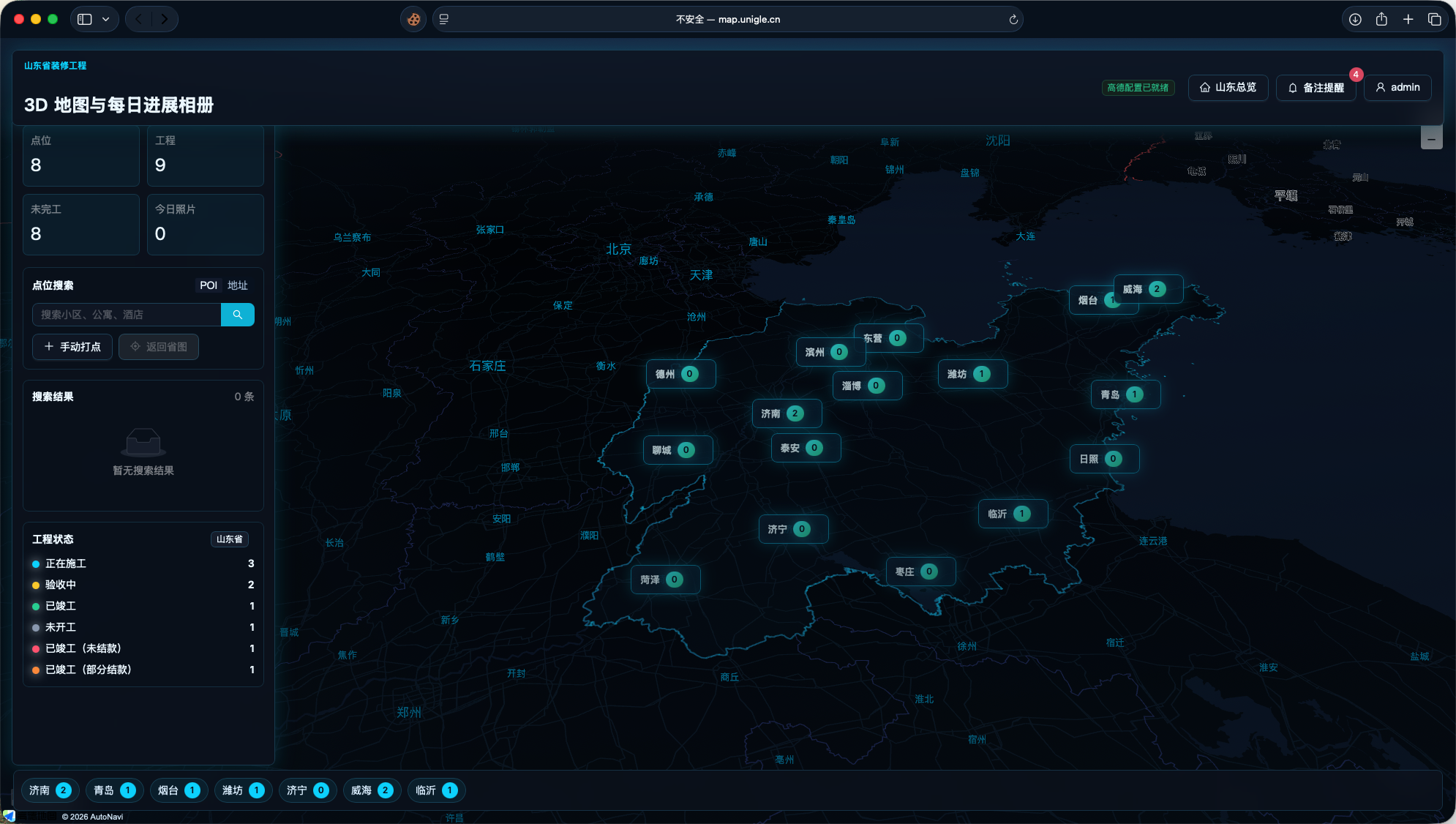Viewport: 1456px width, 824px height.
Task: Go to 山东总览 overview
Action: pos(1228,88)
